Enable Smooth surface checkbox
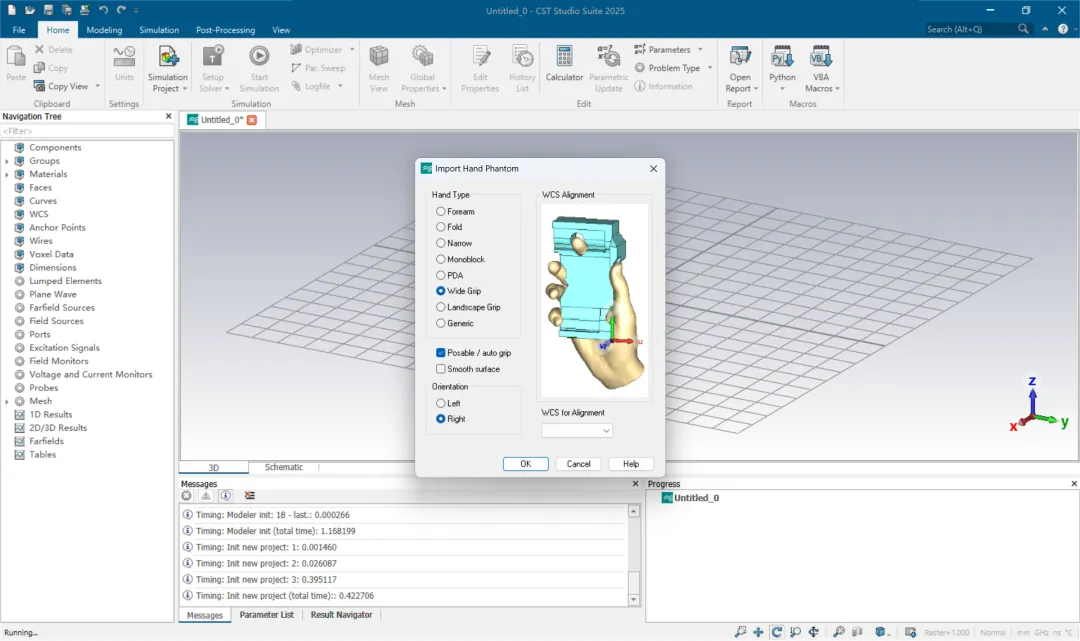The width and height of the screenshot is (1080, 641). click(x=441, y=369)
